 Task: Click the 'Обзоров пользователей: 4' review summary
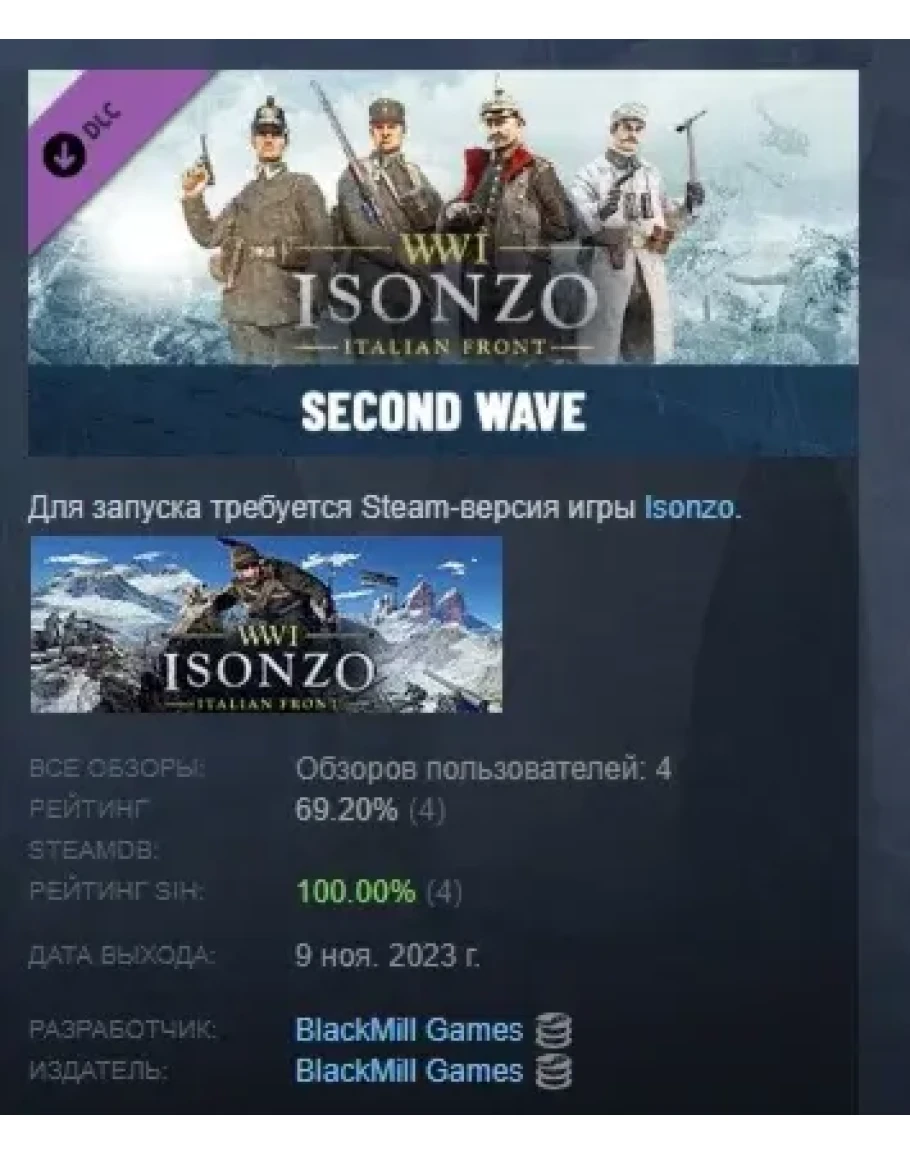coord(483,769)
